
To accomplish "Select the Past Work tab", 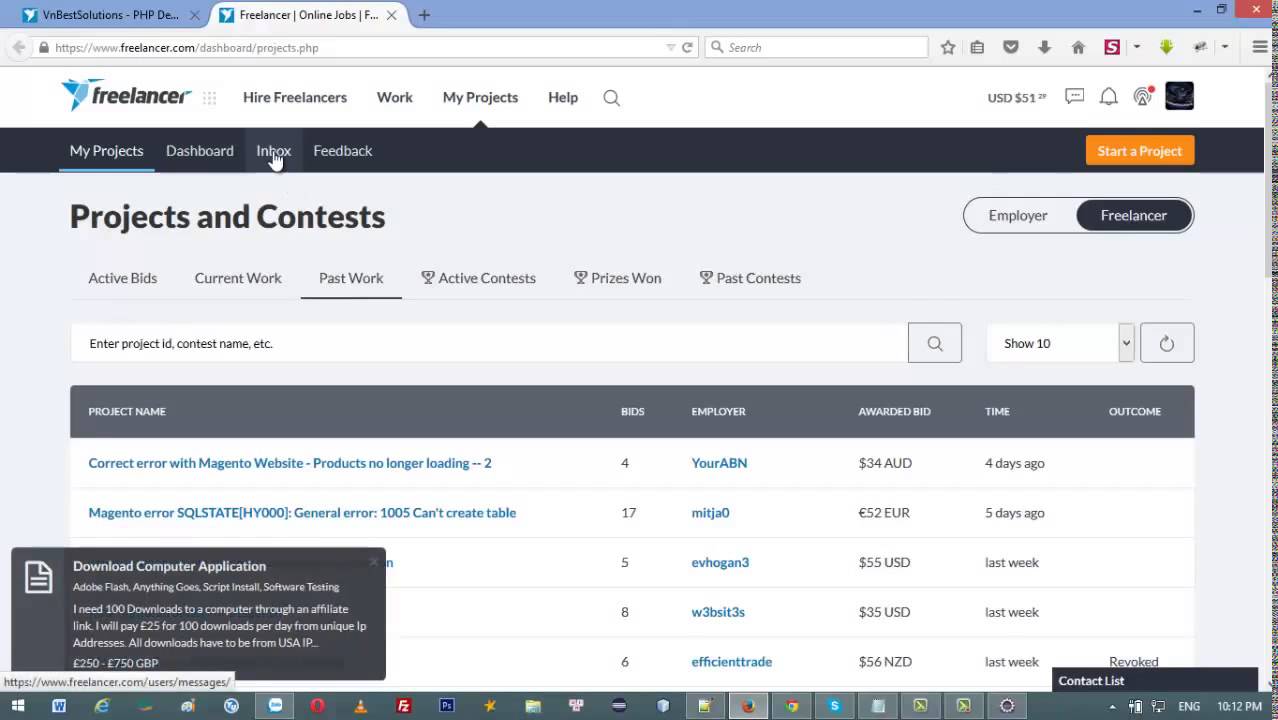I will pos(351,278).
